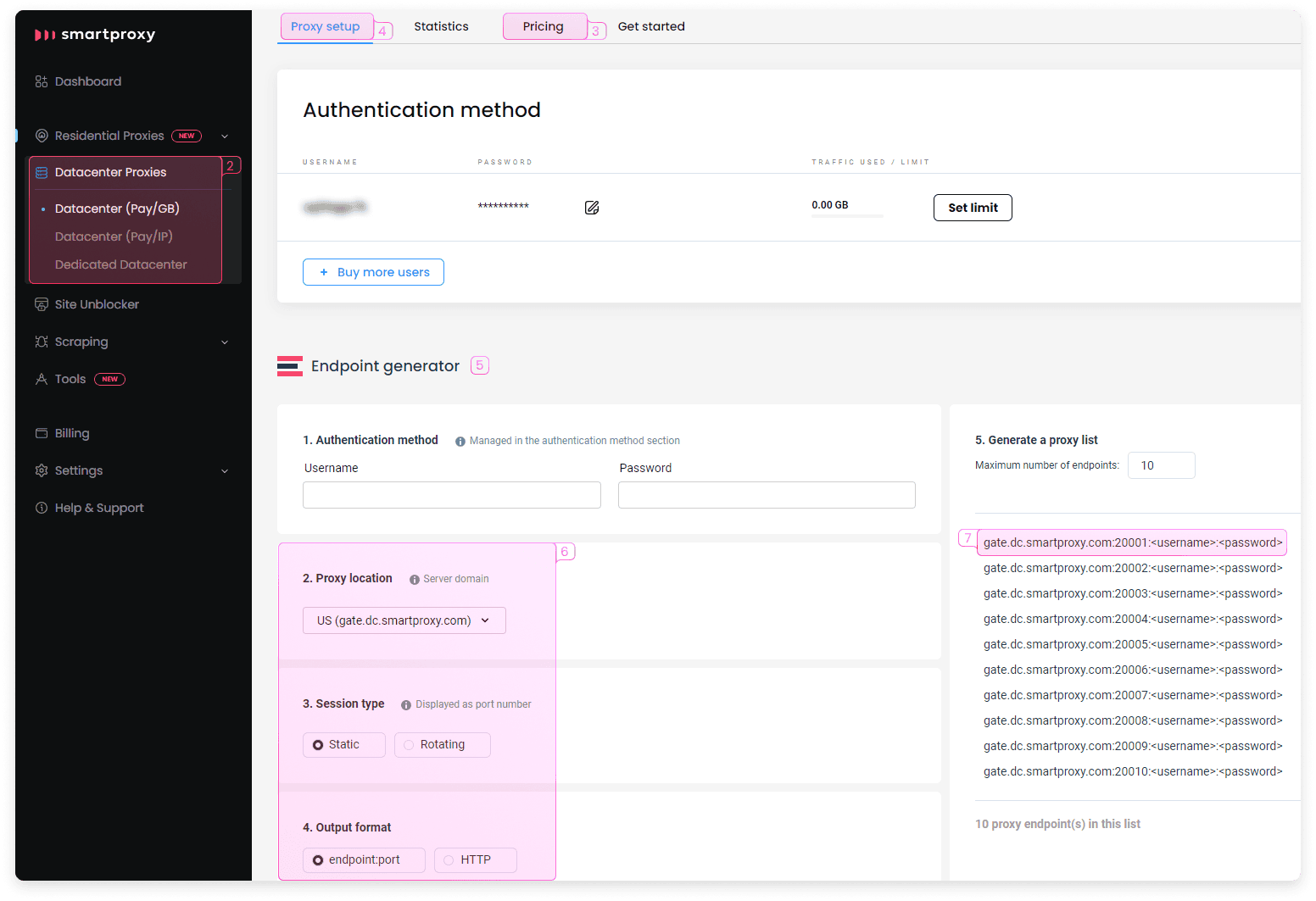This screenshot has width=1316, height=901.
Task: Click the Datacenter Proxies server icon
Action: point(41,172)
